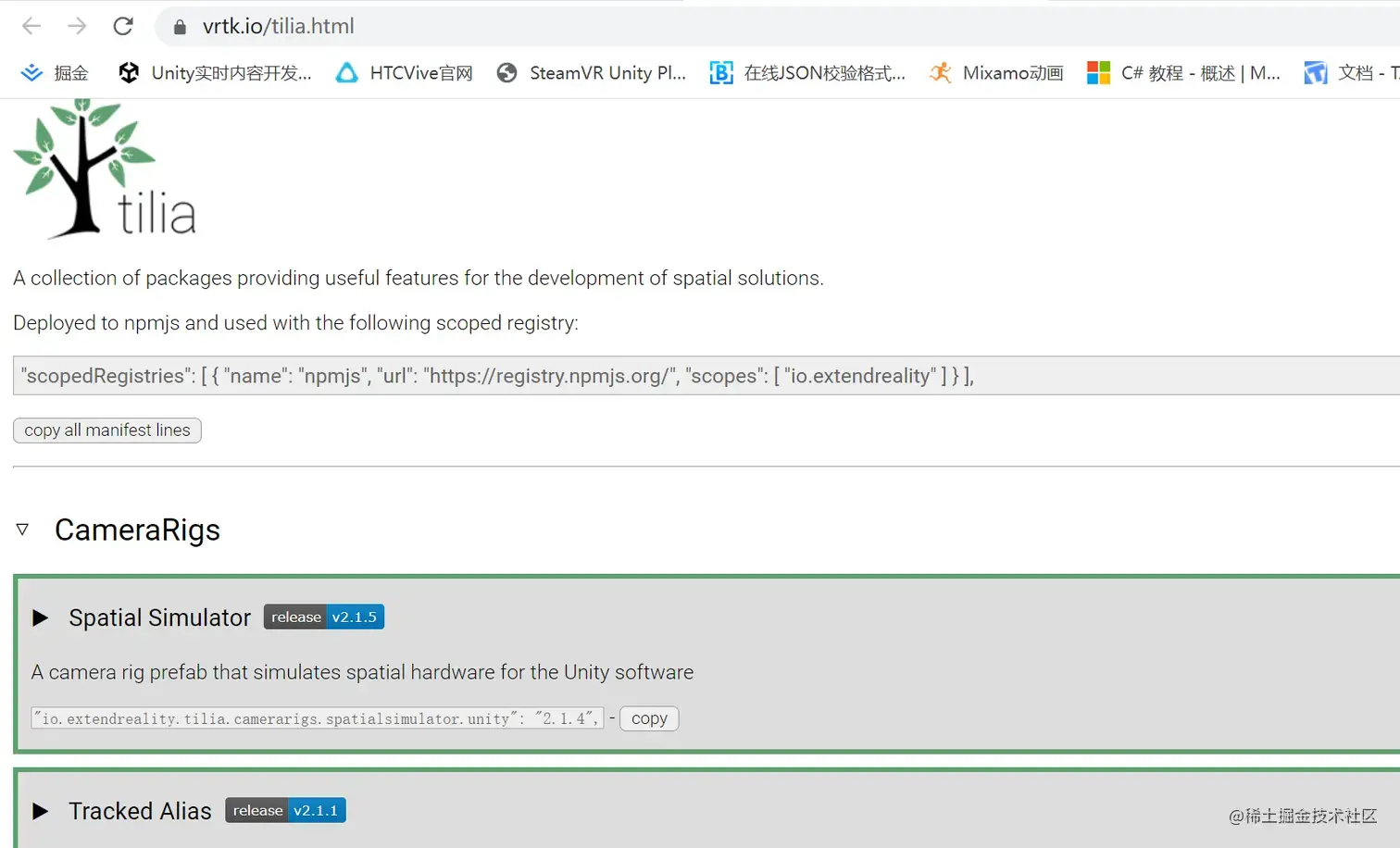Click the CameraRigs heading
This screenshot has width=1400, height=848.
pyautogui.click(x=137, y=530)
